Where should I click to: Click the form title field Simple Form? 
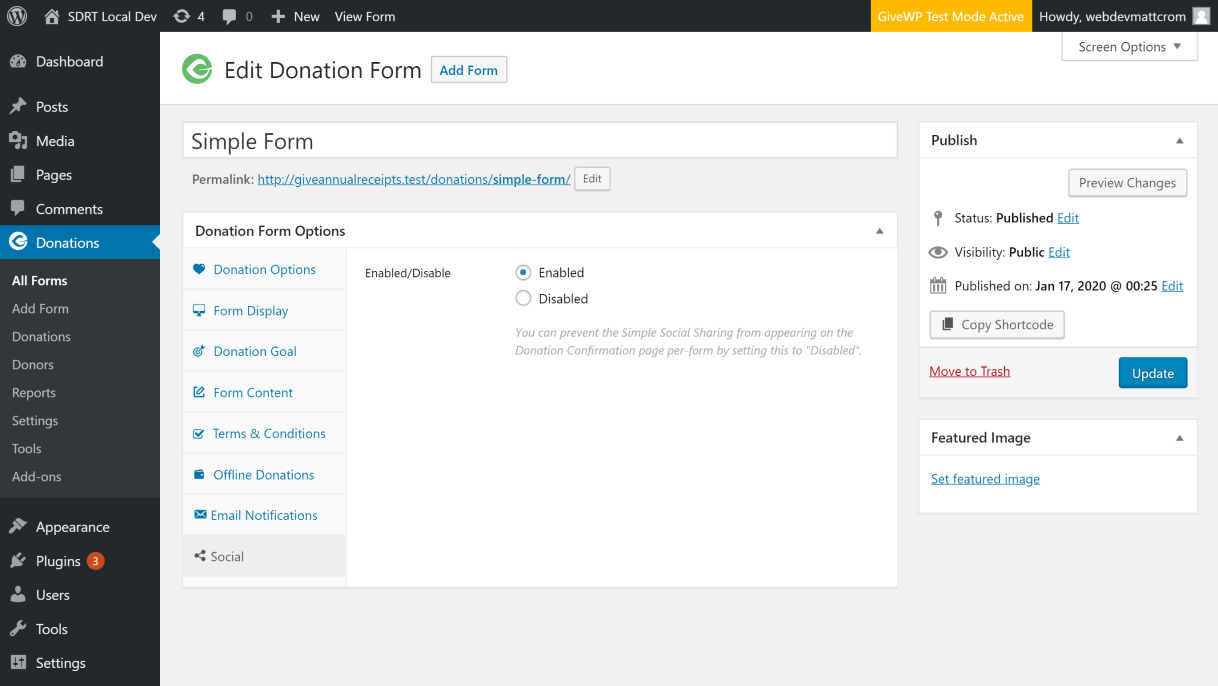click(540, 141)
